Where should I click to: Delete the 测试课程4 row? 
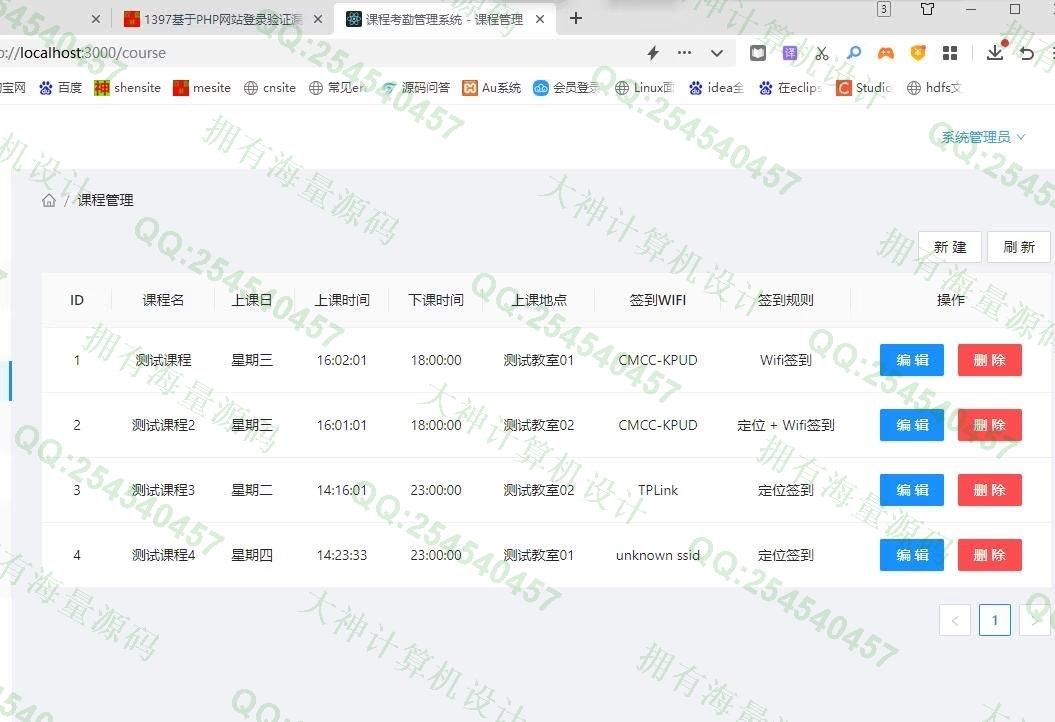pyautogui.click(x=990, y=555)
